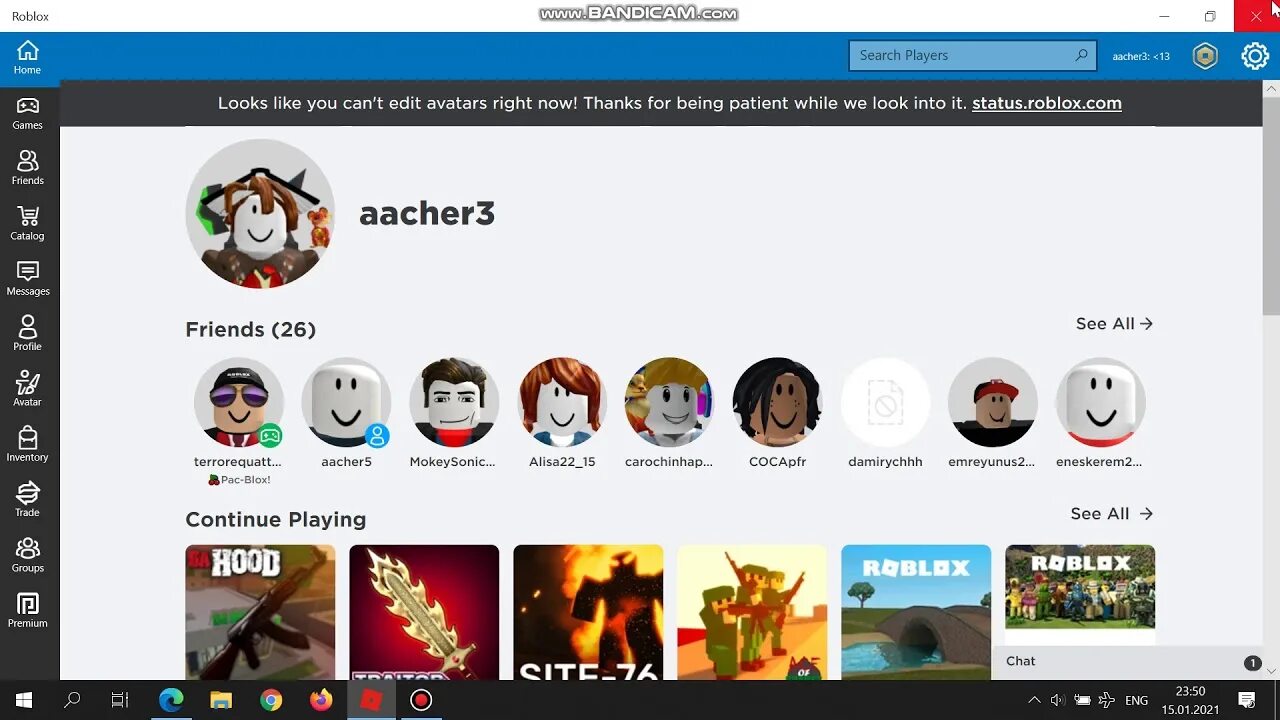1280x720 pixels.
Task: Open the Avatar sidebar icon
Action: [x=27, y=389]
